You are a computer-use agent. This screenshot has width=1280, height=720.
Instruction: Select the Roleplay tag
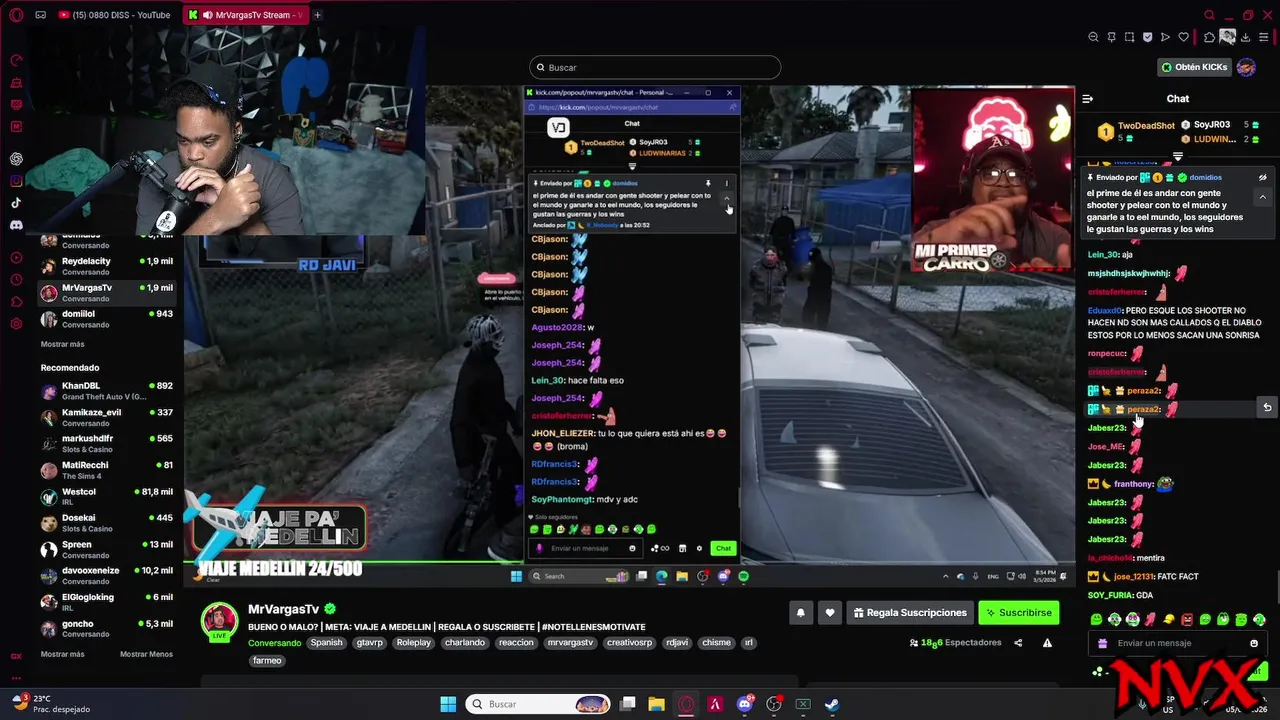click(x=414, y=643)
